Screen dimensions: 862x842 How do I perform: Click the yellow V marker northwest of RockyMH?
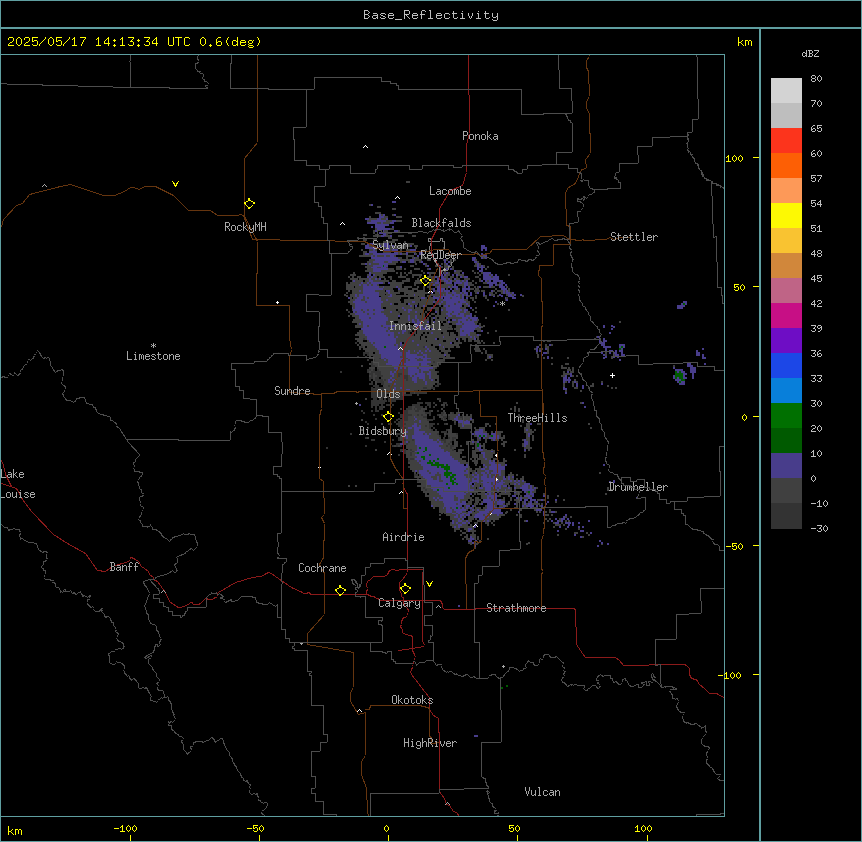(175, 184)
